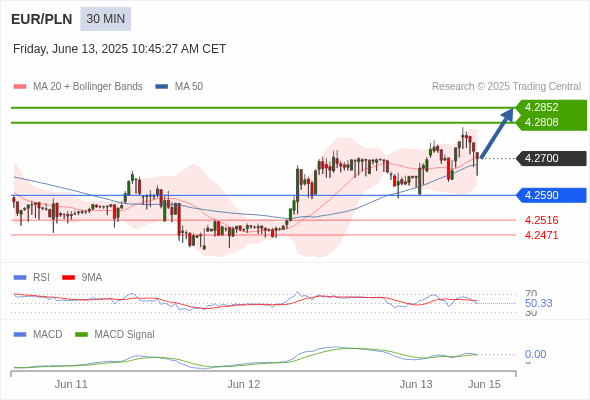Click the 4.2700 current price tag
Viewport: 590px width, 400px height.
552,158
